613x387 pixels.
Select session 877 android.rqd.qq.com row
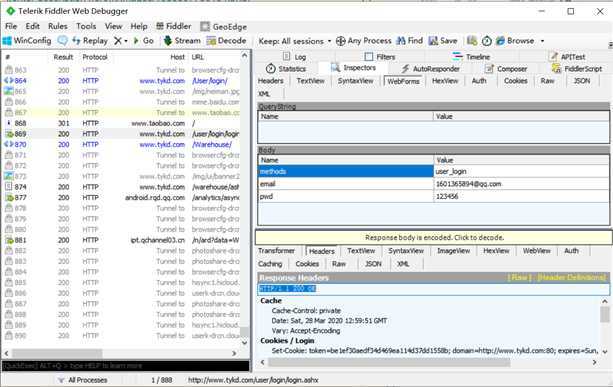122,197
